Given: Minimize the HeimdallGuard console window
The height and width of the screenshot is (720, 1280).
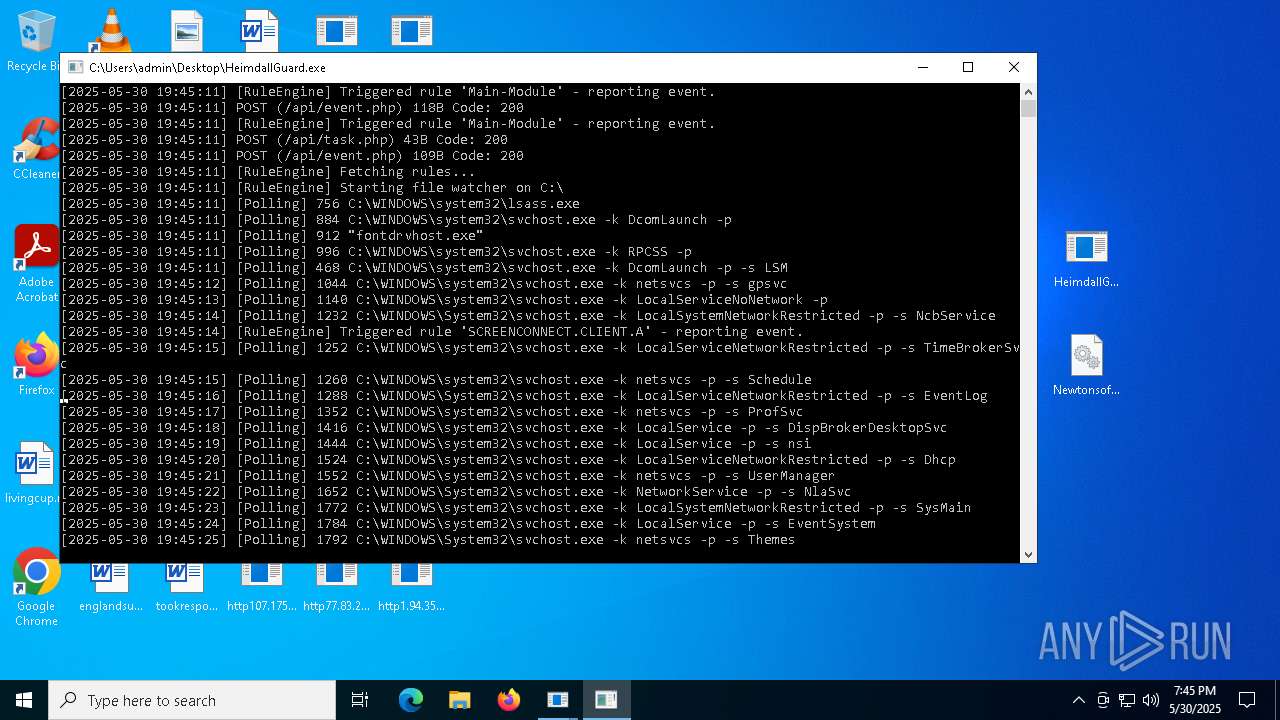Looking at the screenshot, I should [922, 67].
